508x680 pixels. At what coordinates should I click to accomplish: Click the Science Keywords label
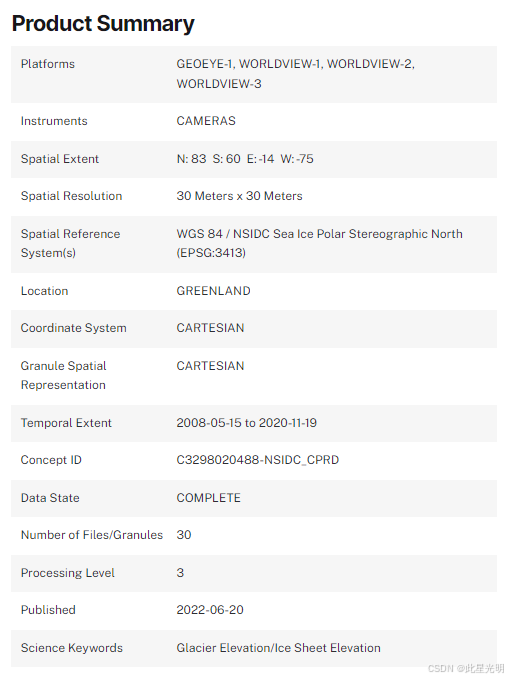click(72, 648)
